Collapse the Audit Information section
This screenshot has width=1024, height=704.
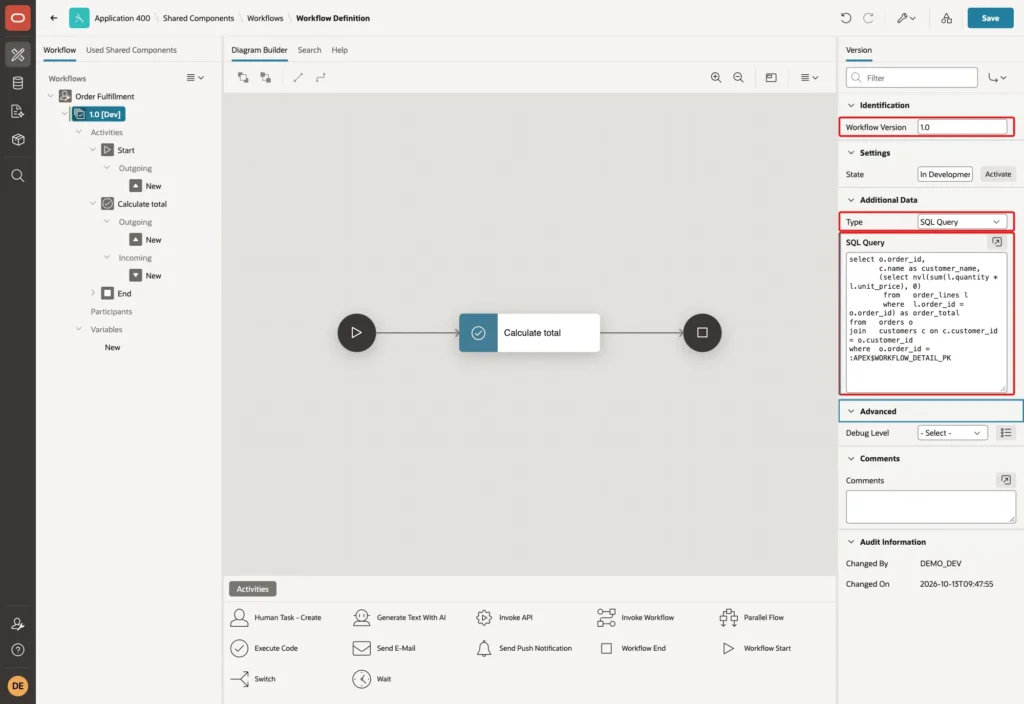tap(850, 541)
